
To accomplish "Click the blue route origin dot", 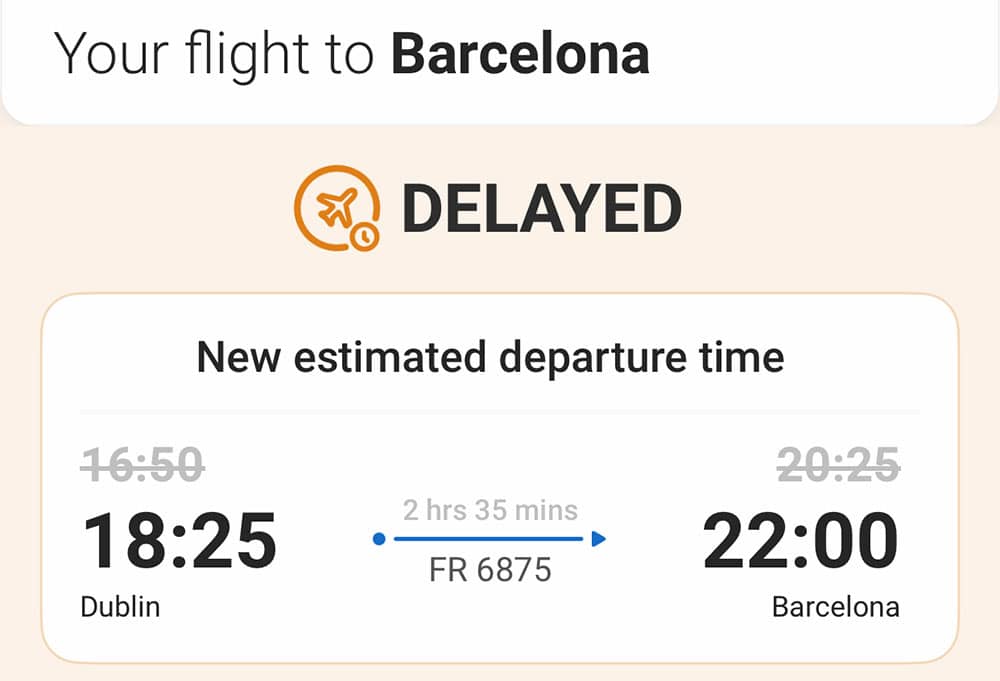I will point(379,539).
